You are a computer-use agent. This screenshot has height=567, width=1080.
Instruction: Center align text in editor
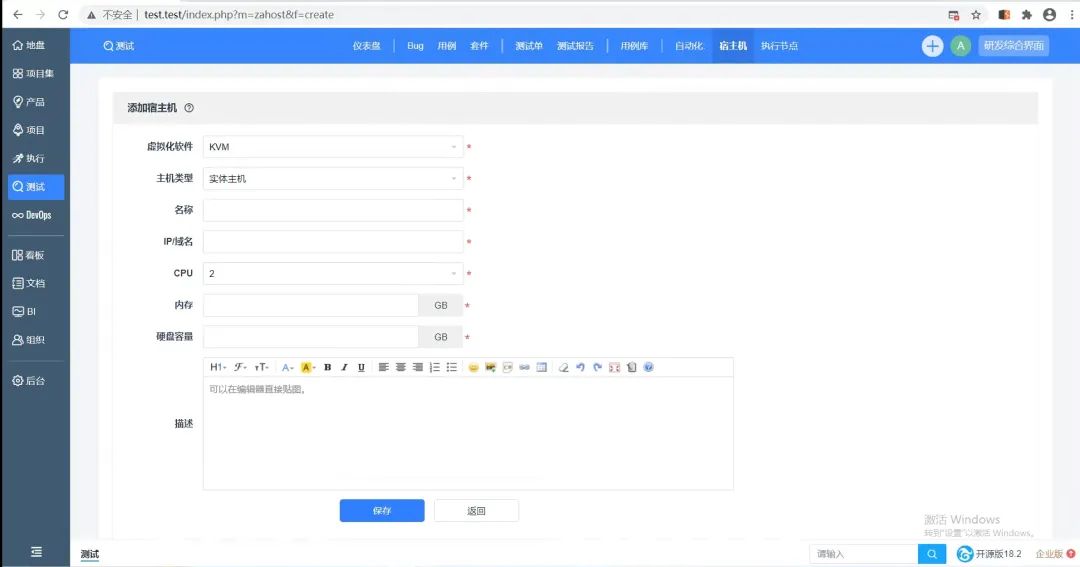(401, 367)
